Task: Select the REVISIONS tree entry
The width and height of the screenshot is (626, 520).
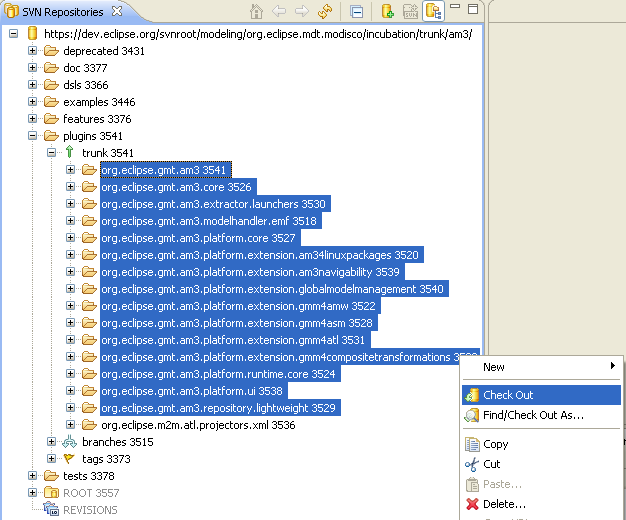Action: [90, 510]
